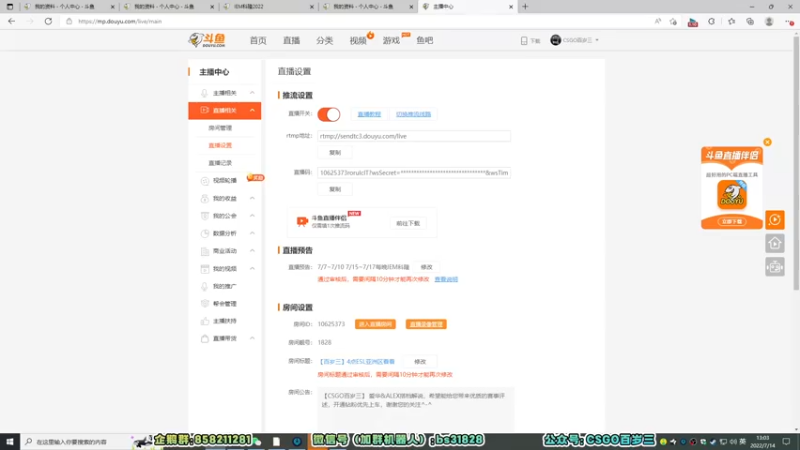Focus the rtmp地址 input field
Image resolution: width=800 pixels, height=450 pixels.
(414, 136)
